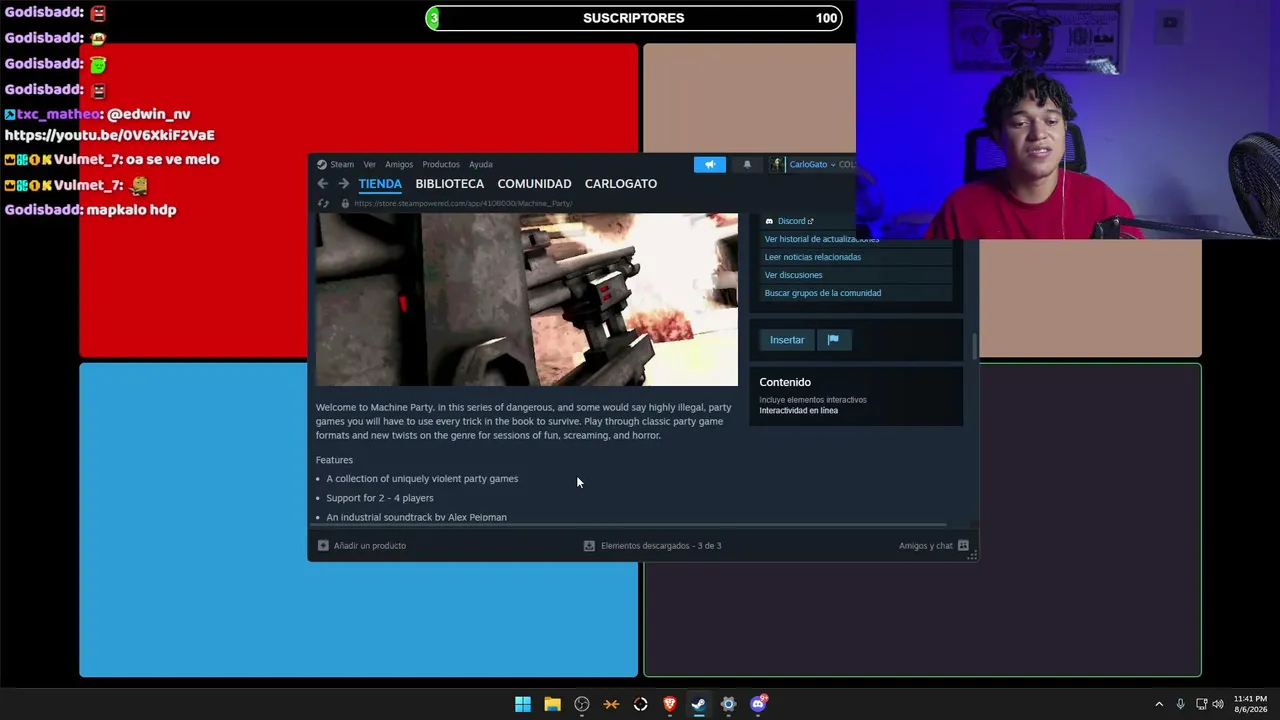
Task: Click the SUSCRIPTORES goal progress bar
Action: [x=634, y=18]
